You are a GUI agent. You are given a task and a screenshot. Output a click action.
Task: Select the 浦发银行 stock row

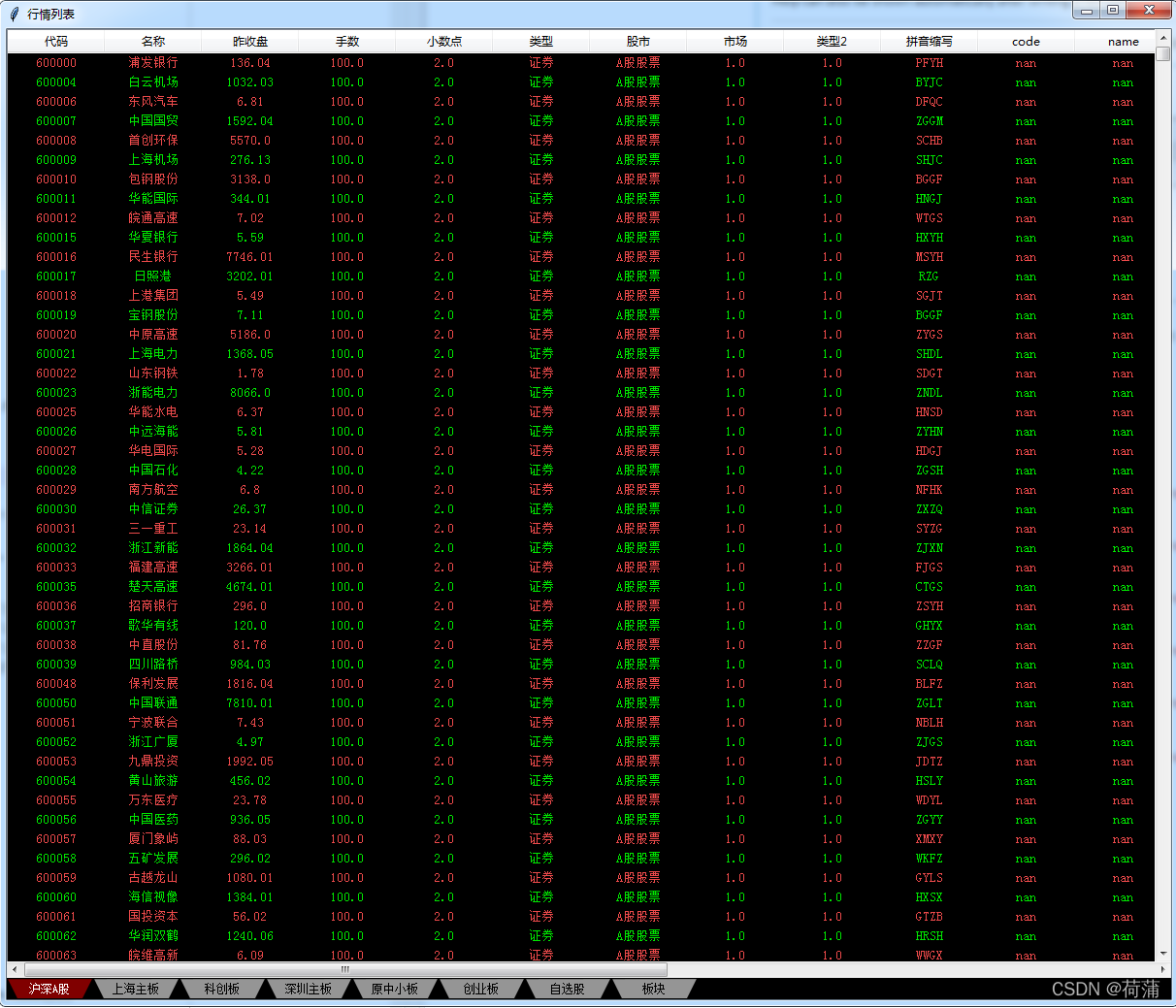tap(581, 63)
